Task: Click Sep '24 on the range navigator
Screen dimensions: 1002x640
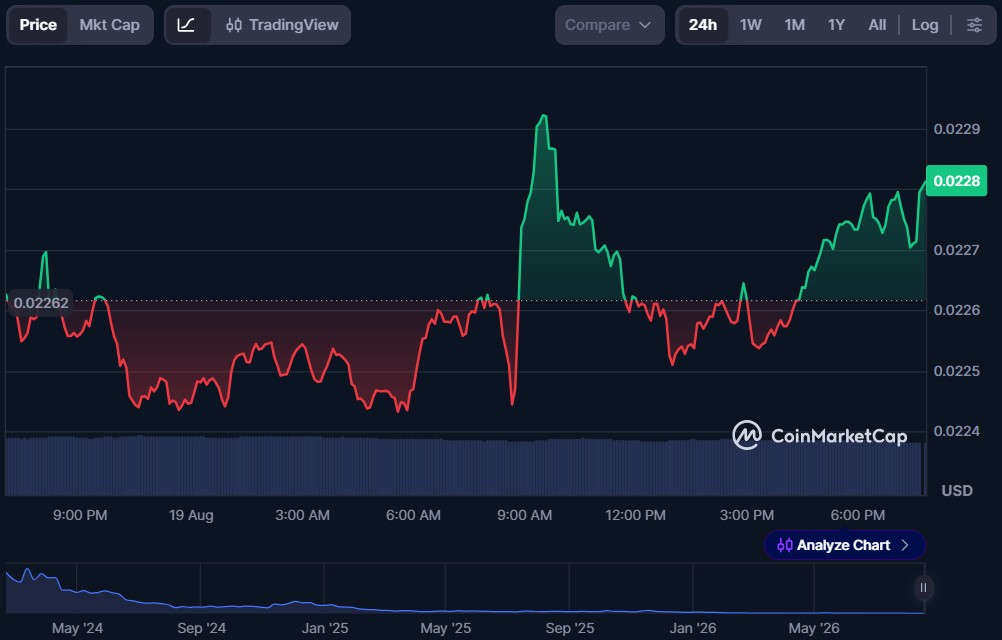Action: 201,628
